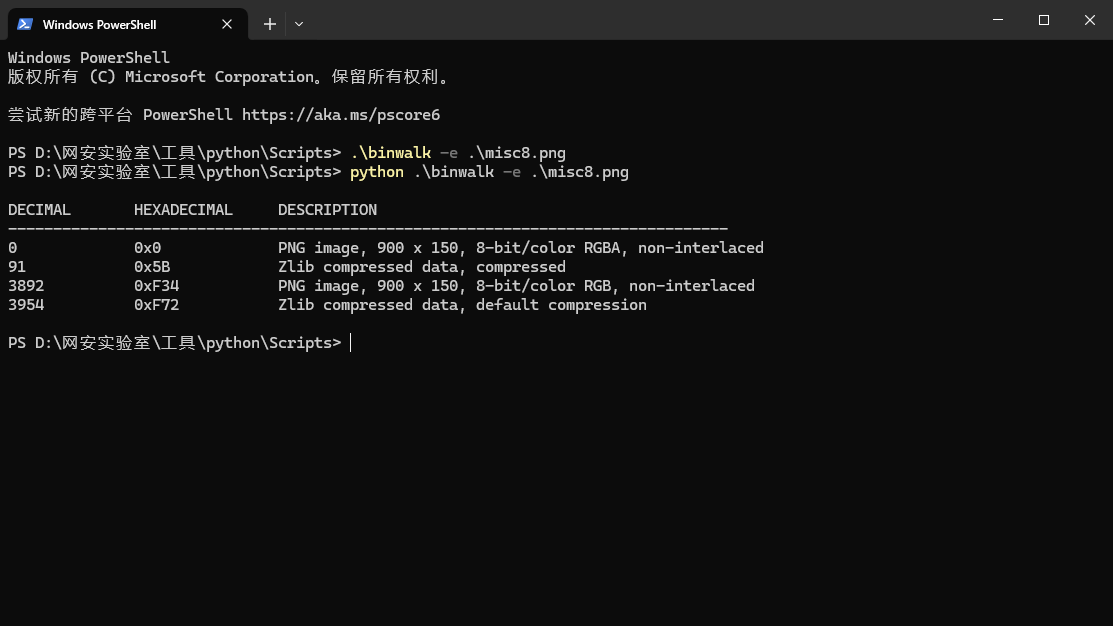The height and width of the screenshot is (626, 1113).
Task: Click hexadecimal value 0xF72
Action: 156,305
